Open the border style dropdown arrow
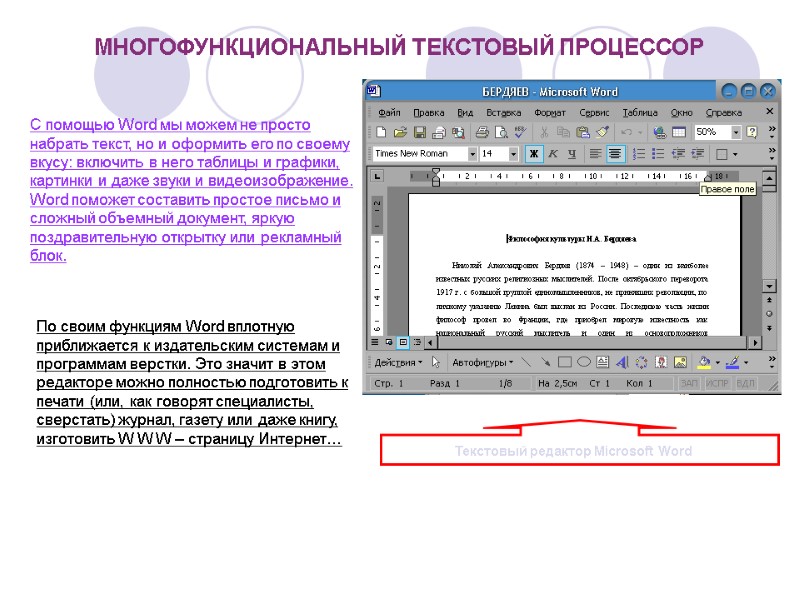 [735, 154]
